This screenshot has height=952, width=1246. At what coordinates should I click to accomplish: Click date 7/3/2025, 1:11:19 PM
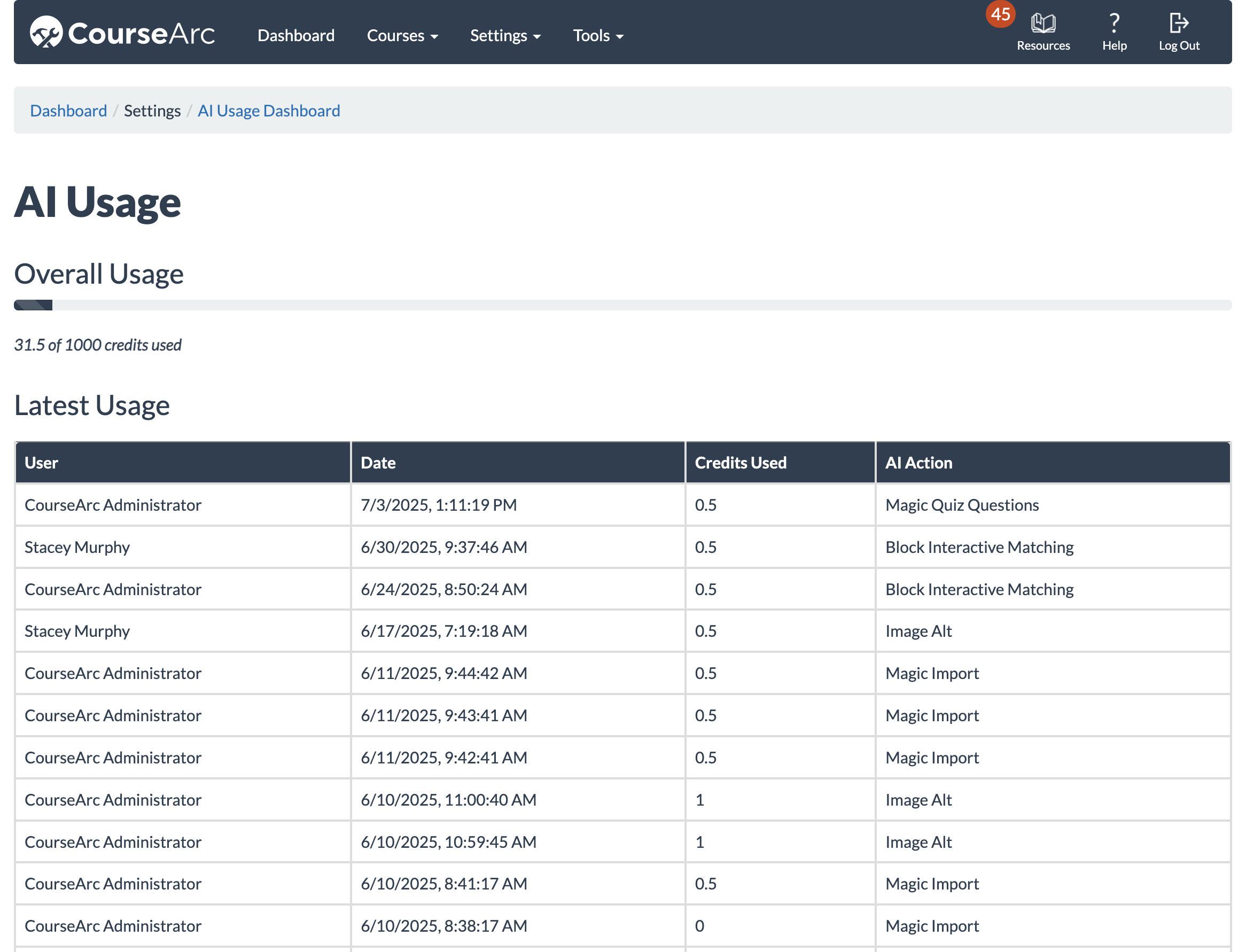click(x=439, y=505)
